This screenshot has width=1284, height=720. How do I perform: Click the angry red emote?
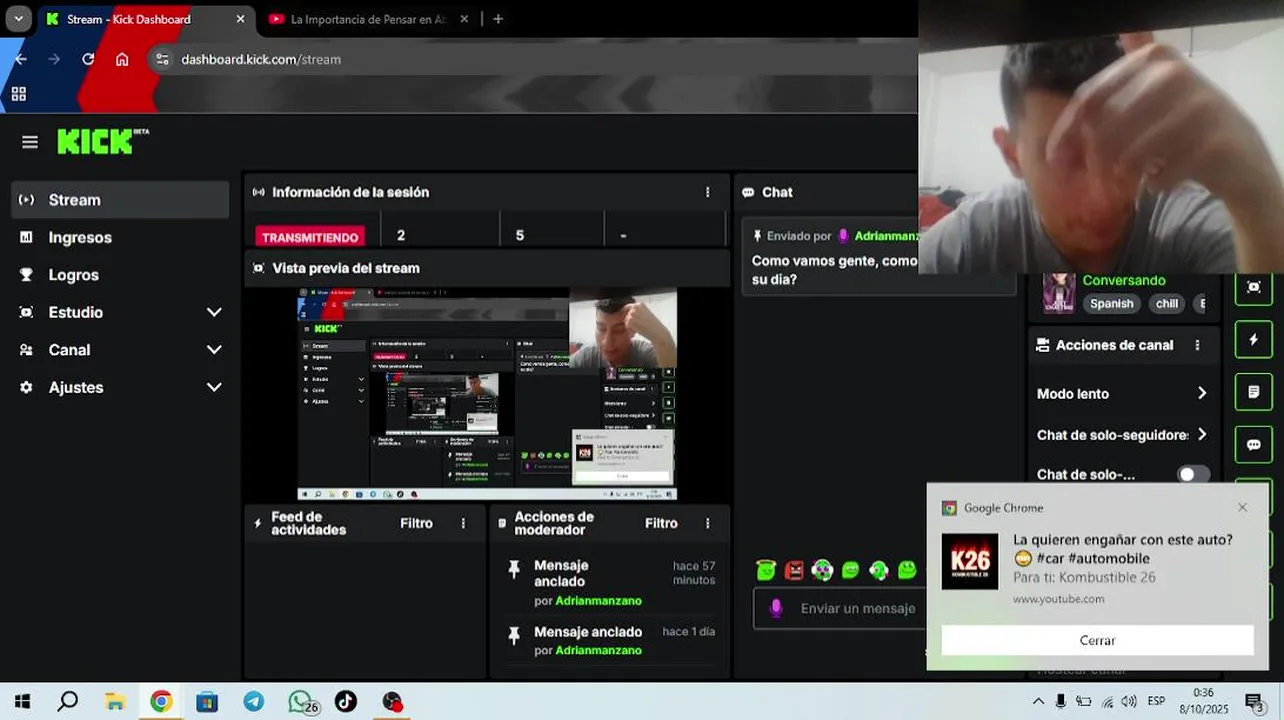(x=794, y=570)
